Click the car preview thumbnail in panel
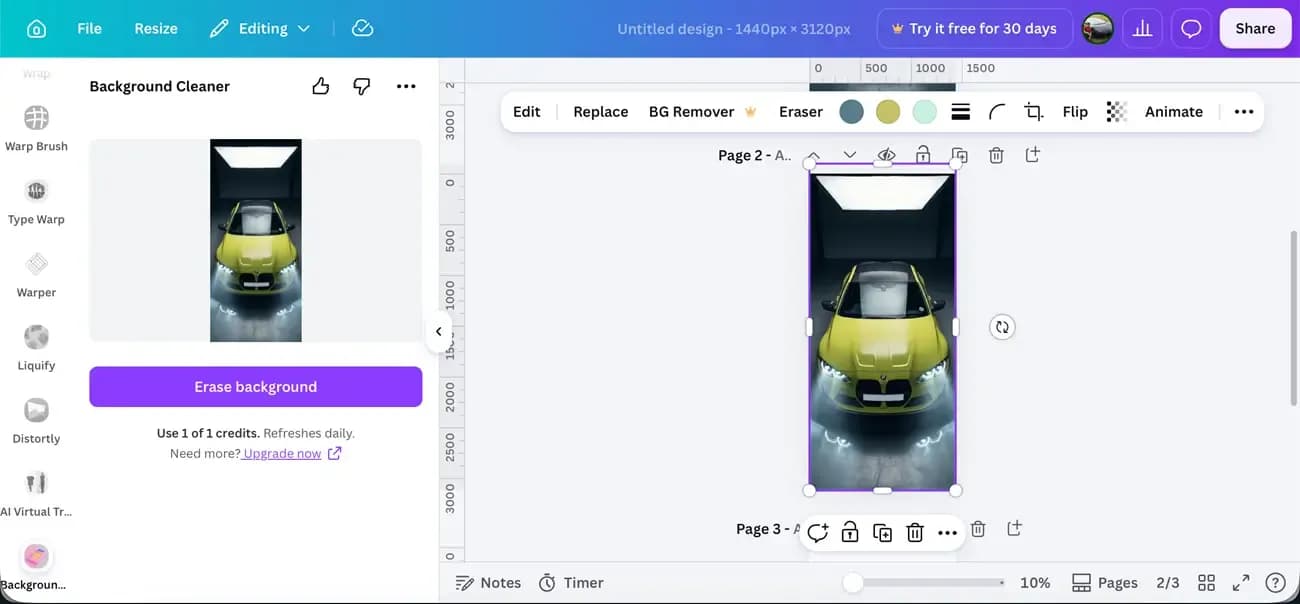 pos(256,240)
